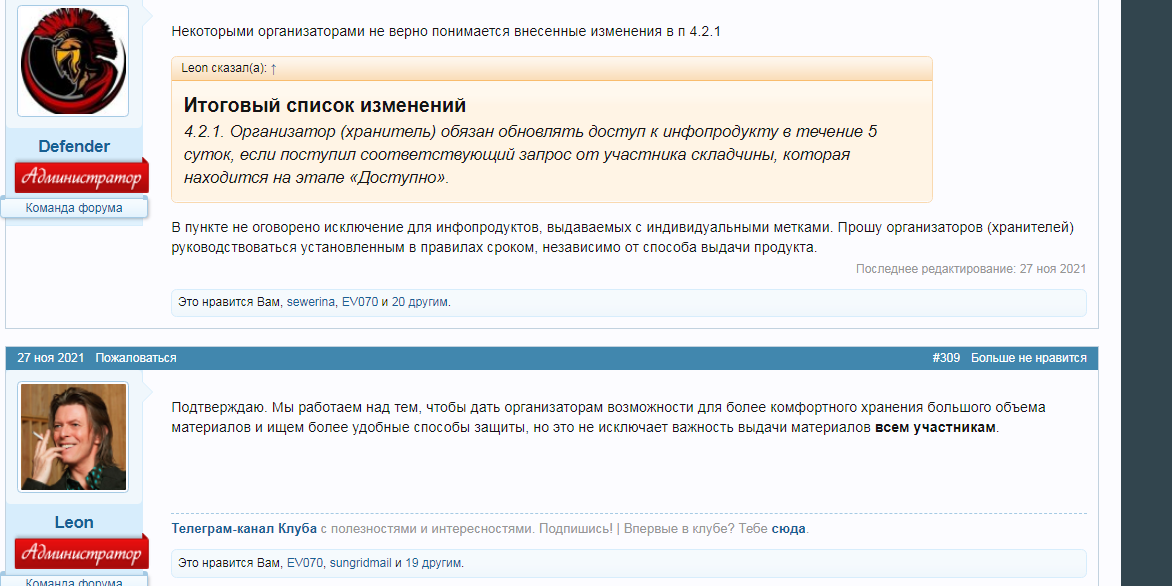This screenshot has height=586, width=1172.
Task: Follow the 'сюда' link in the signature
Action: tap(789, 528)
